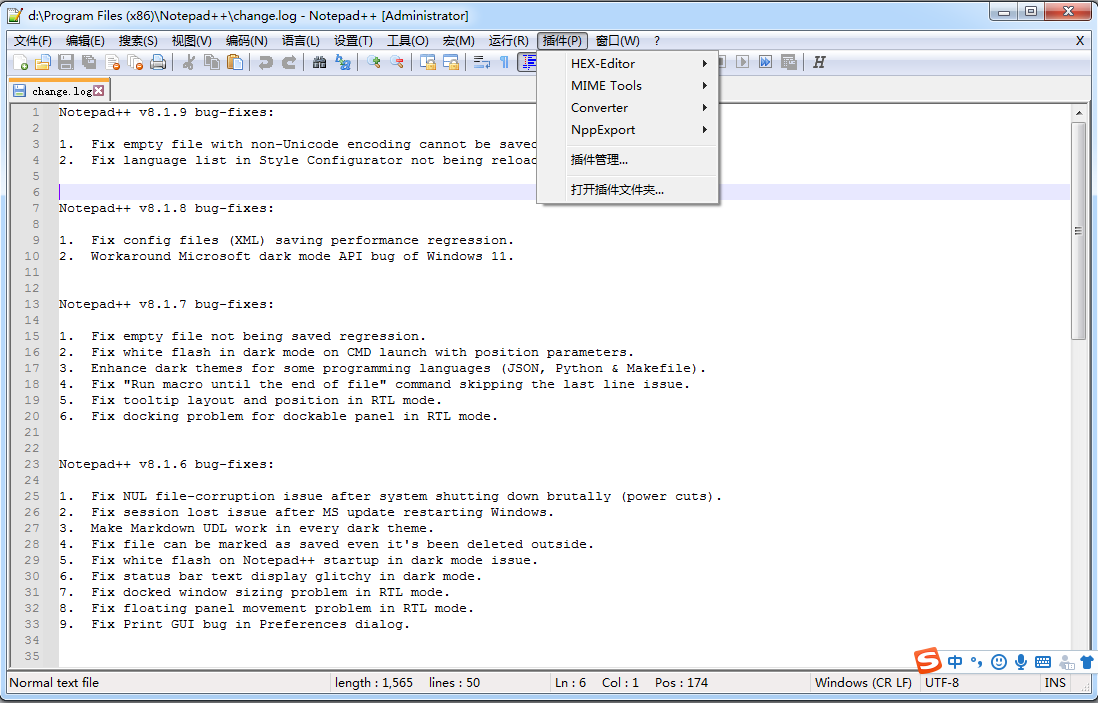This screenshot has width=1098, height=703.
Task: Click the Print toolbar icon
Action: [158, 63]
